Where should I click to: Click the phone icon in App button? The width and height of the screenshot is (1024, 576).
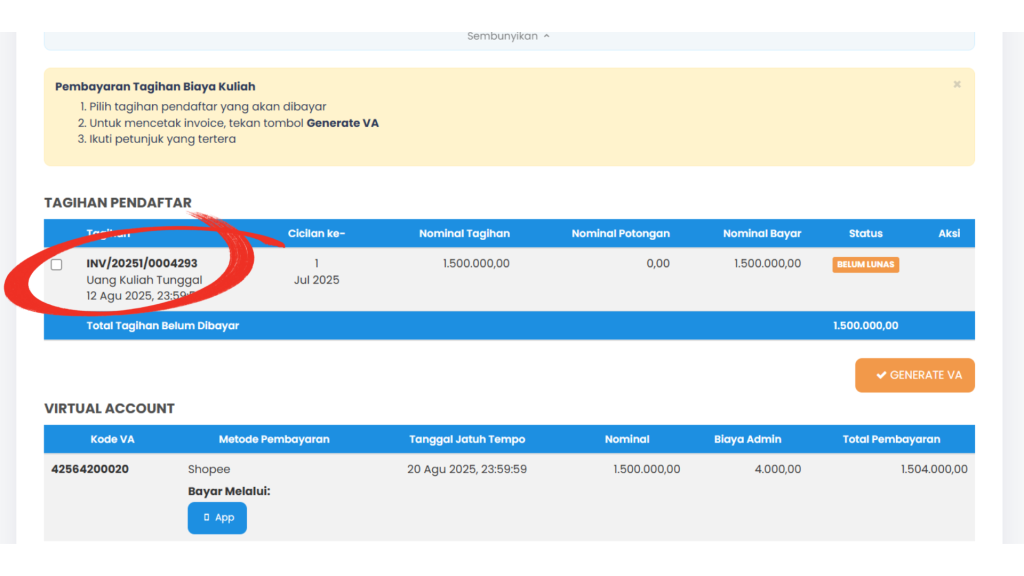(206, 517)
